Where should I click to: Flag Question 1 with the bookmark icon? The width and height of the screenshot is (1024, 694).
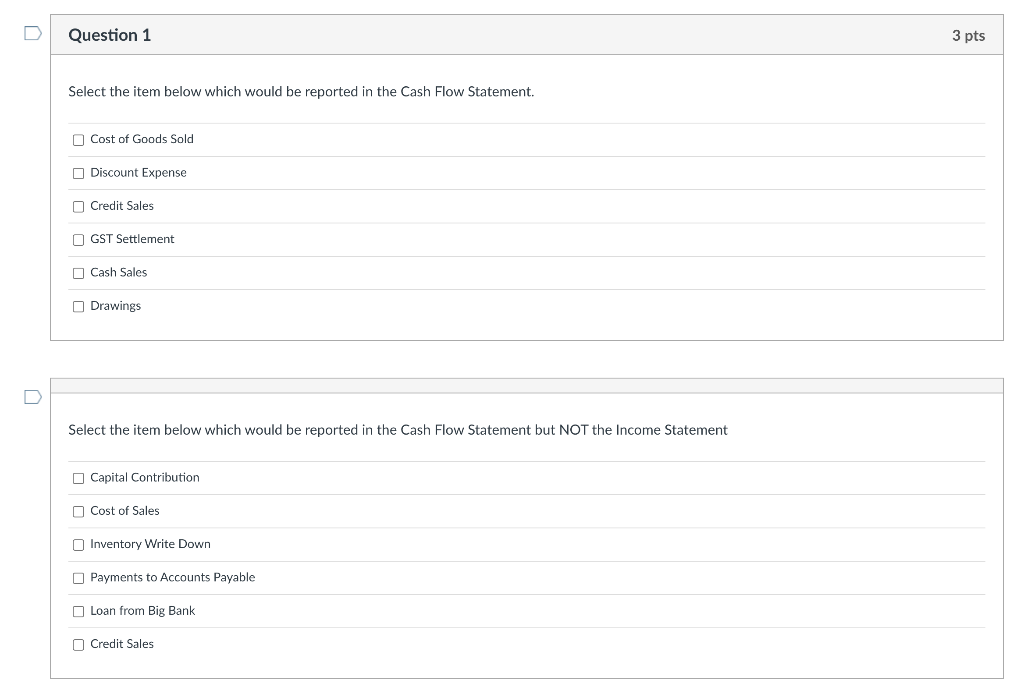coord(31,32)
